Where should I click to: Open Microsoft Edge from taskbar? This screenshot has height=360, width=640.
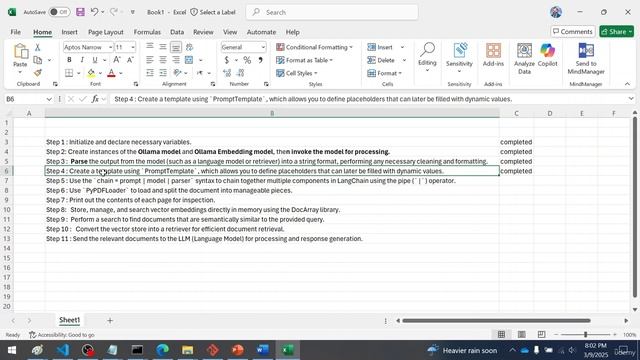point(162,350)
